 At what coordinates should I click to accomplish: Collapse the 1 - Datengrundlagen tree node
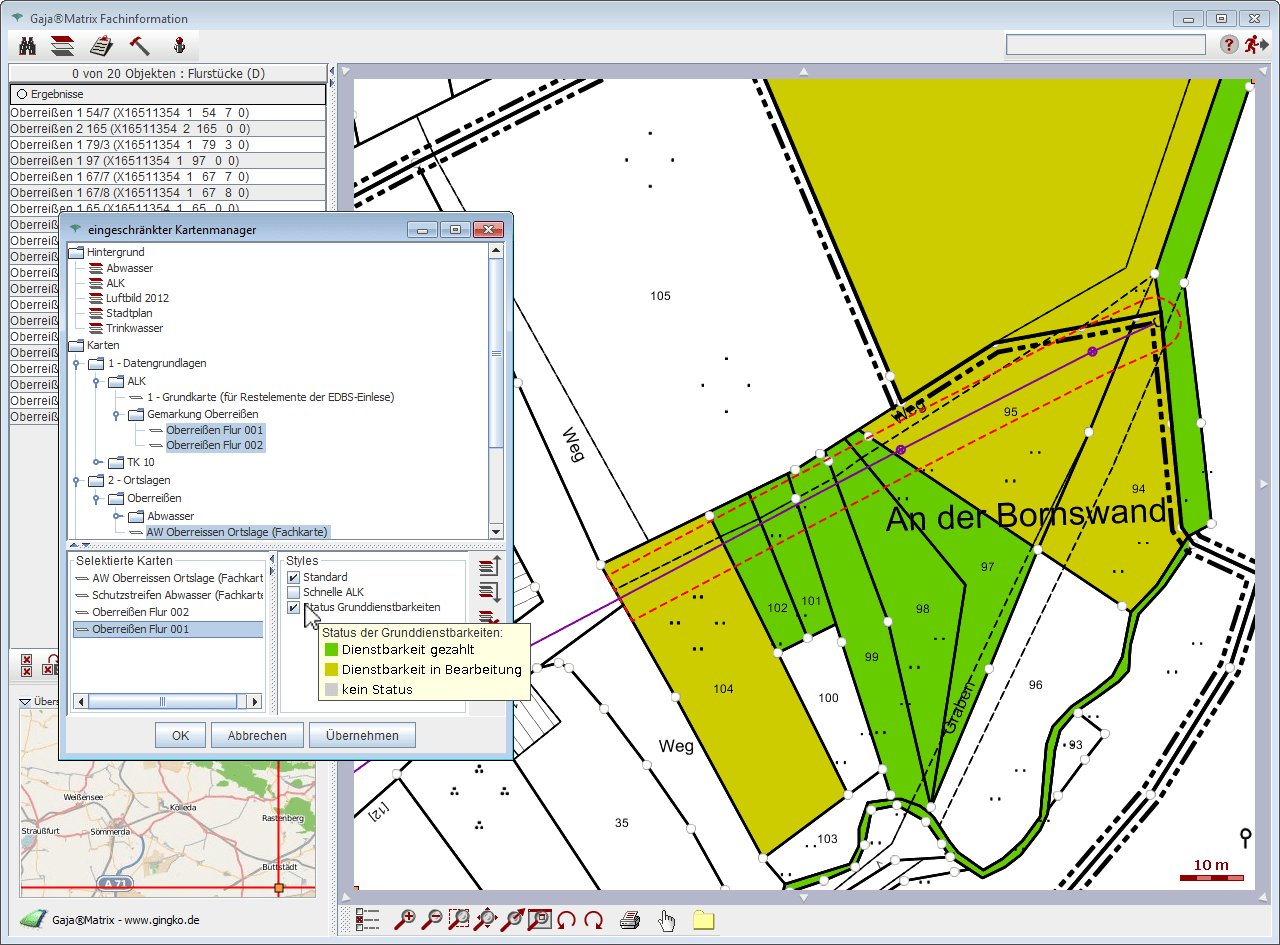point(76,364)
